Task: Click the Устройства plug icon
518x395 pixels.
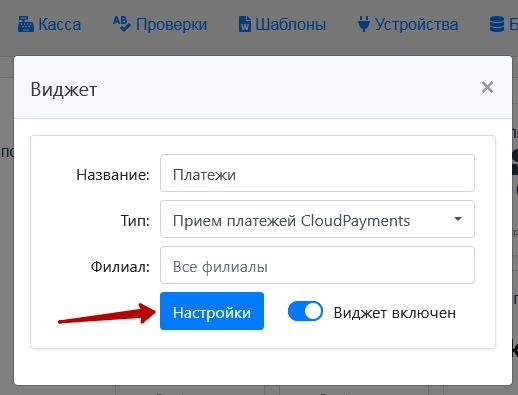Action: [x=364, y=24]
